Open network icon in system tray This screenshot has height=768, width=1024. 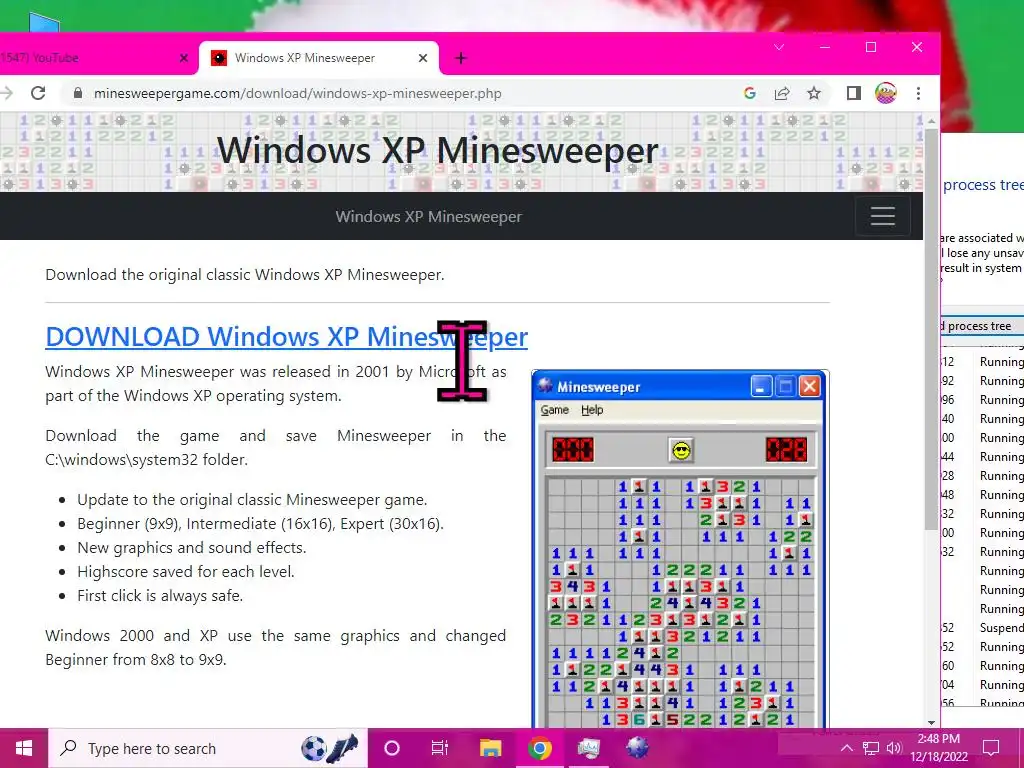click(871, 748)
